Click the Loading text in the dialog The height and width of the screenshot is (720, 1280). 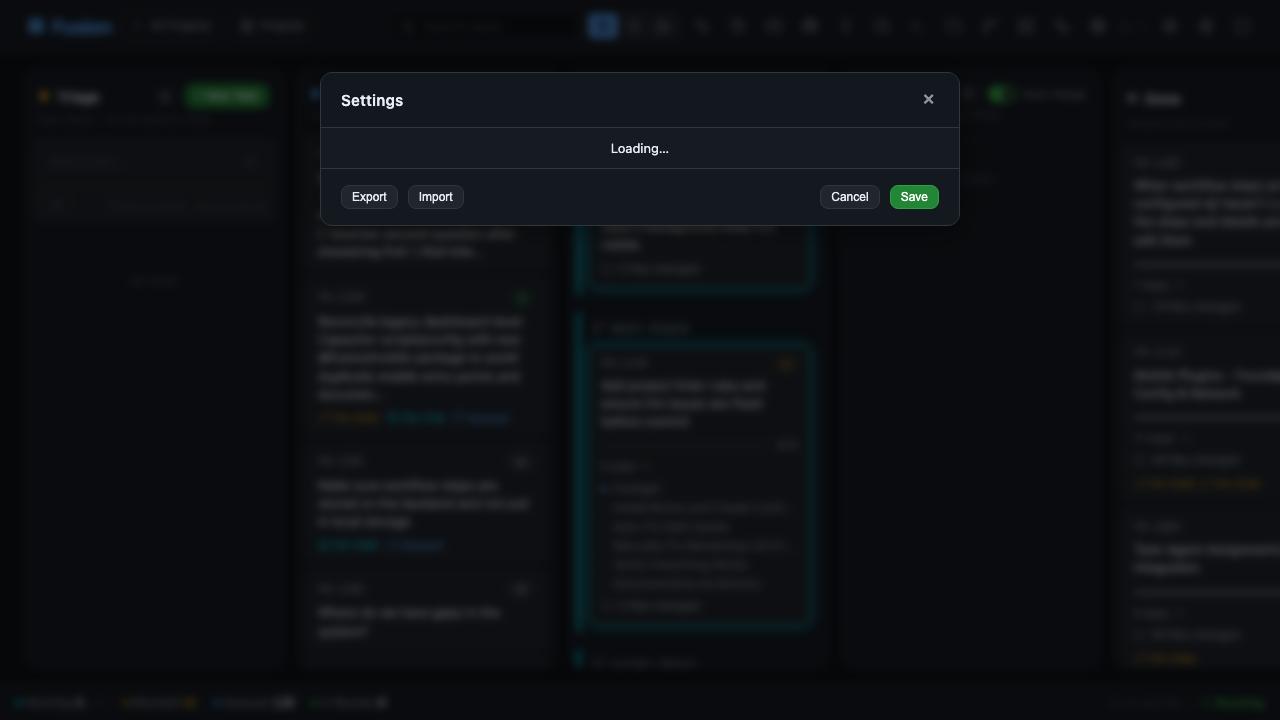coord(640,148)
